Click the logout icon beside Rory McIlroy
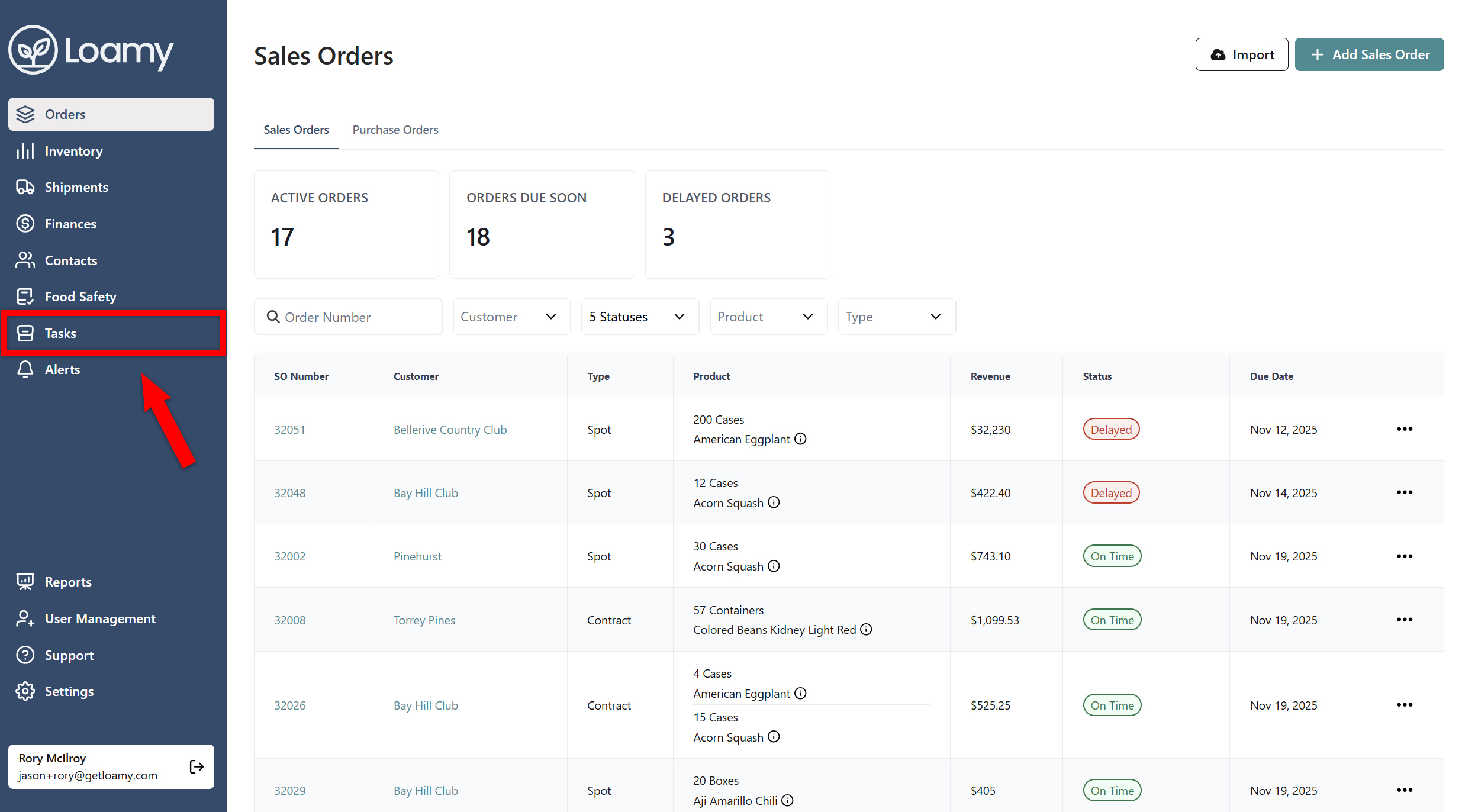 pyautogui.click(x=197, y=766)
